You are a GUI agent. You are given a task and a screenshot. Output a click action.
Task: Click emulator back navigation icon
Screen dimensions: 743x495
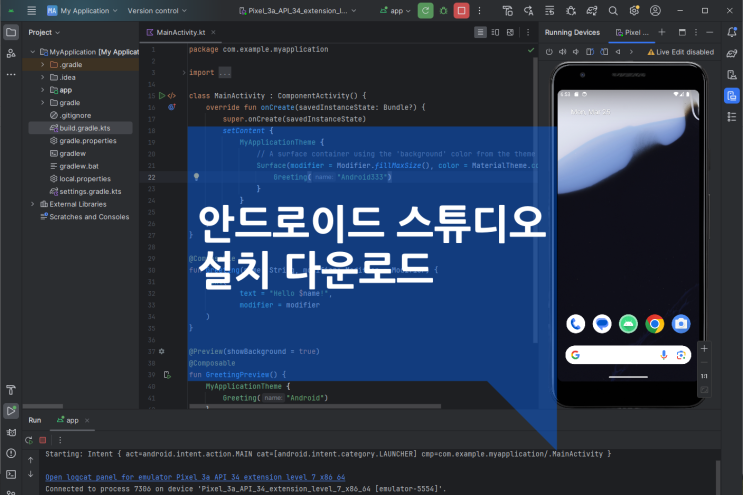point(618,52)
